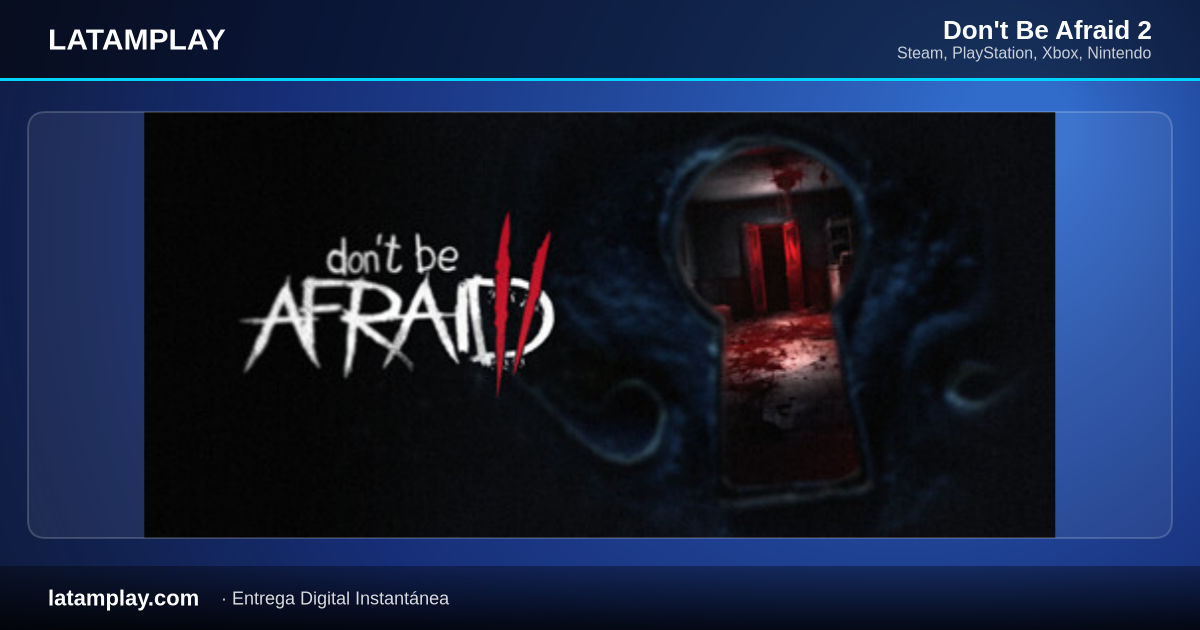Viewport: 1200px width, 630px height.
Task: Click the LATAMPLAY brand name
Action: (x=136, y=40)
